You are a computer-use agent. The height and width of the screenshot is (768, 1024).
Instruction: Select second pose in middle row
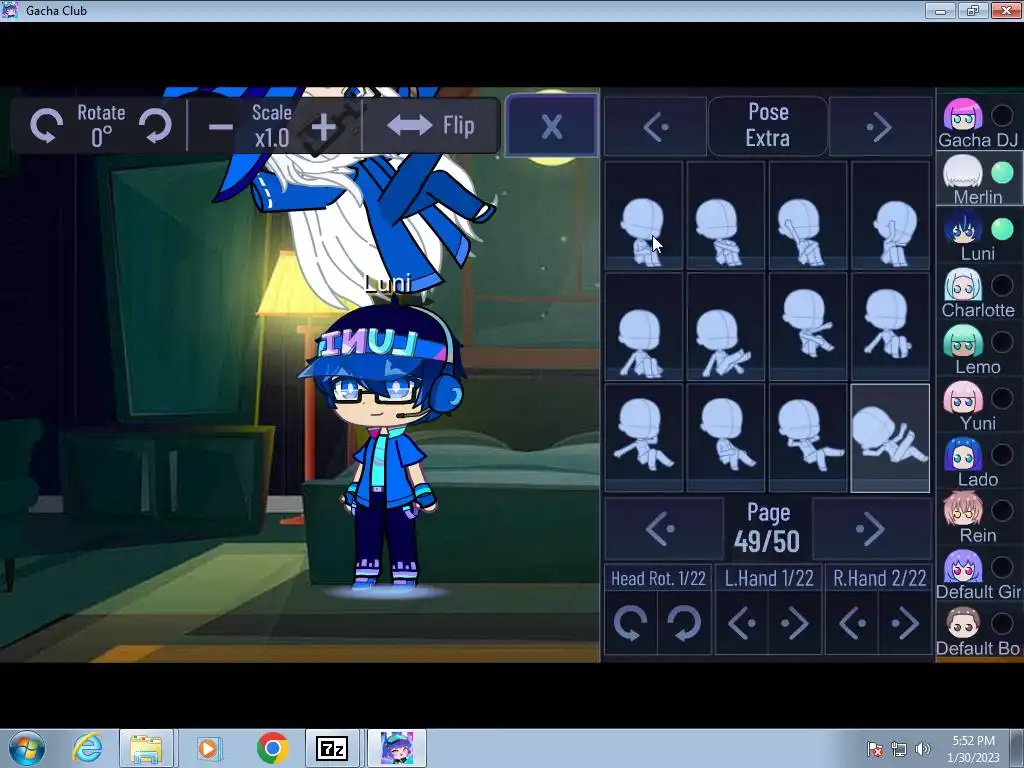click(726, 327)
